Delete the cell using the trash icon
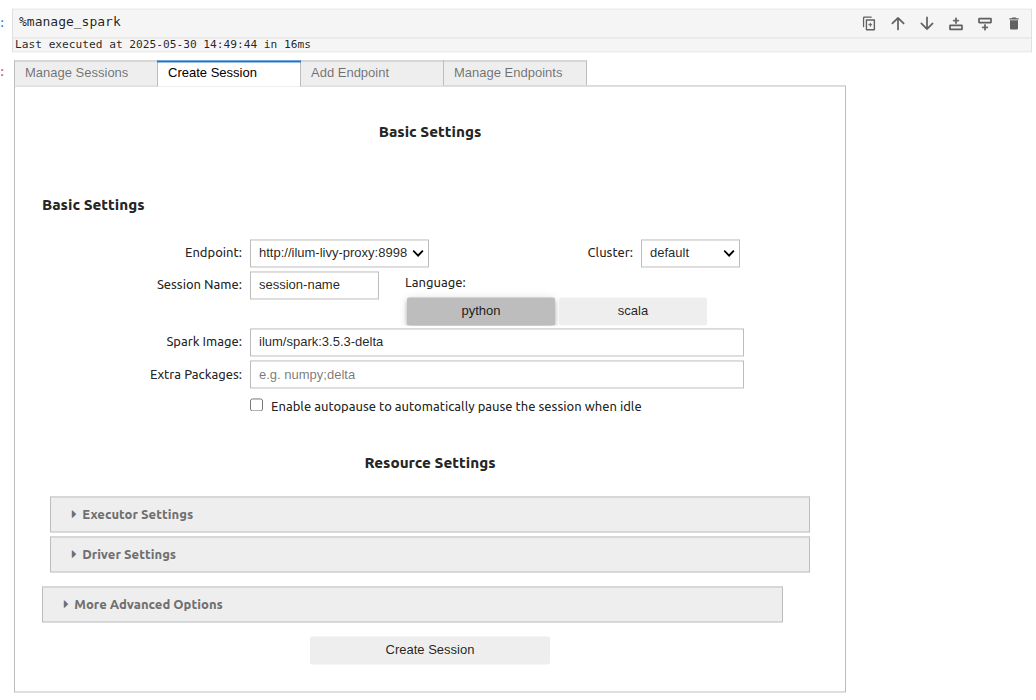This screenshot has height=700, width=1036. [x=1014, y=22]
